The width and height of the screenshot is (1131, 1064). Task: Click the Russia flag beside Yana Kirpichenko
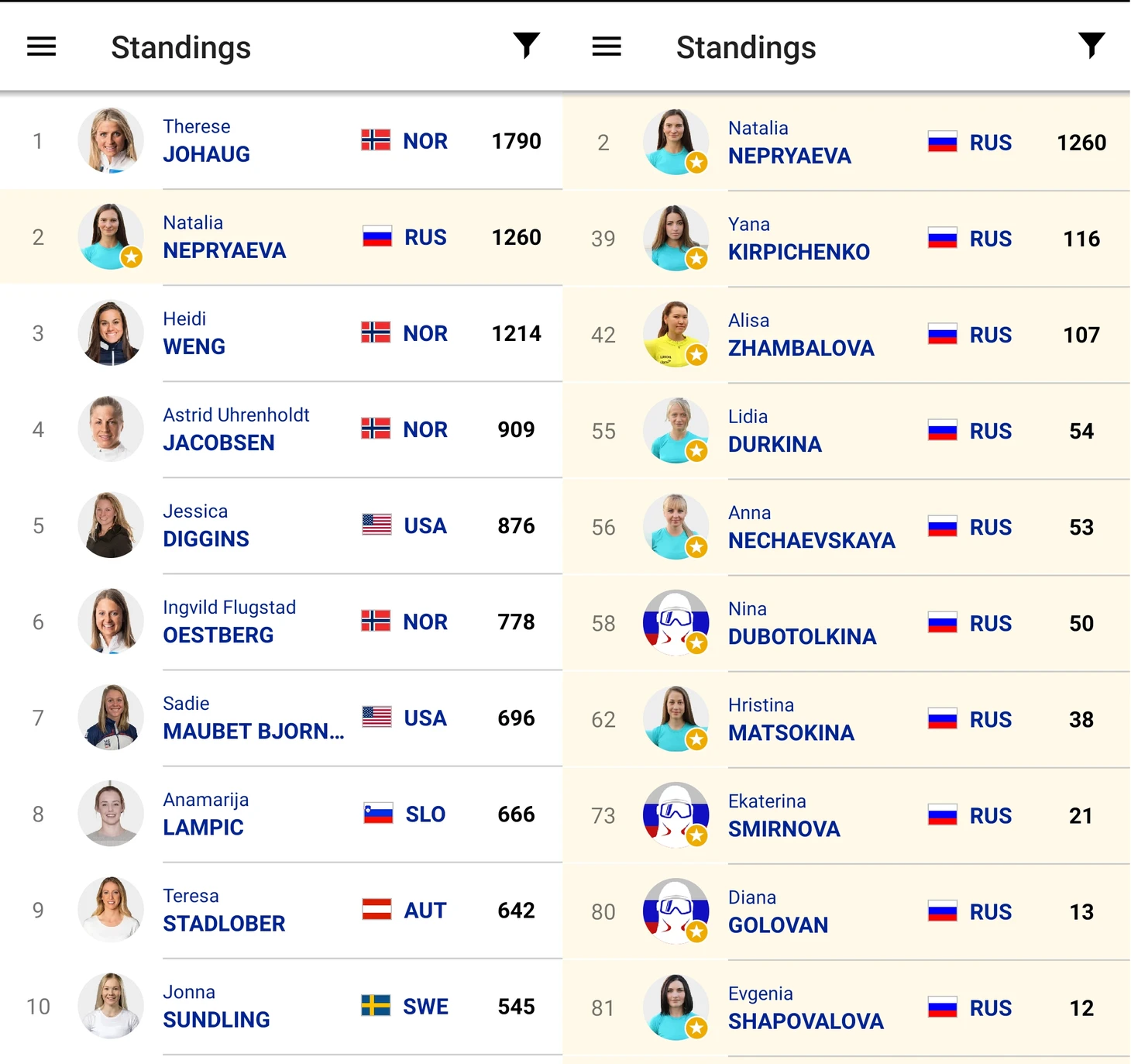(942, 238)
